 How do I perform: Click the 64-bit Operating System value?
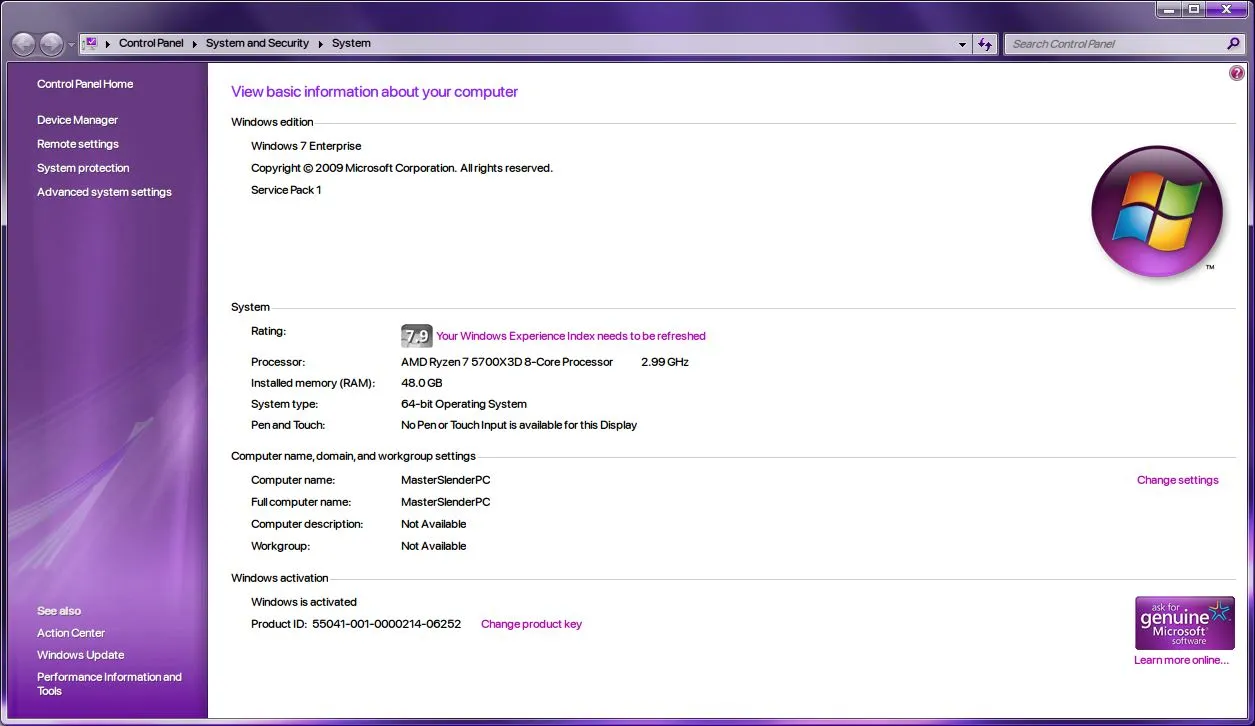[x=464, y=404]
